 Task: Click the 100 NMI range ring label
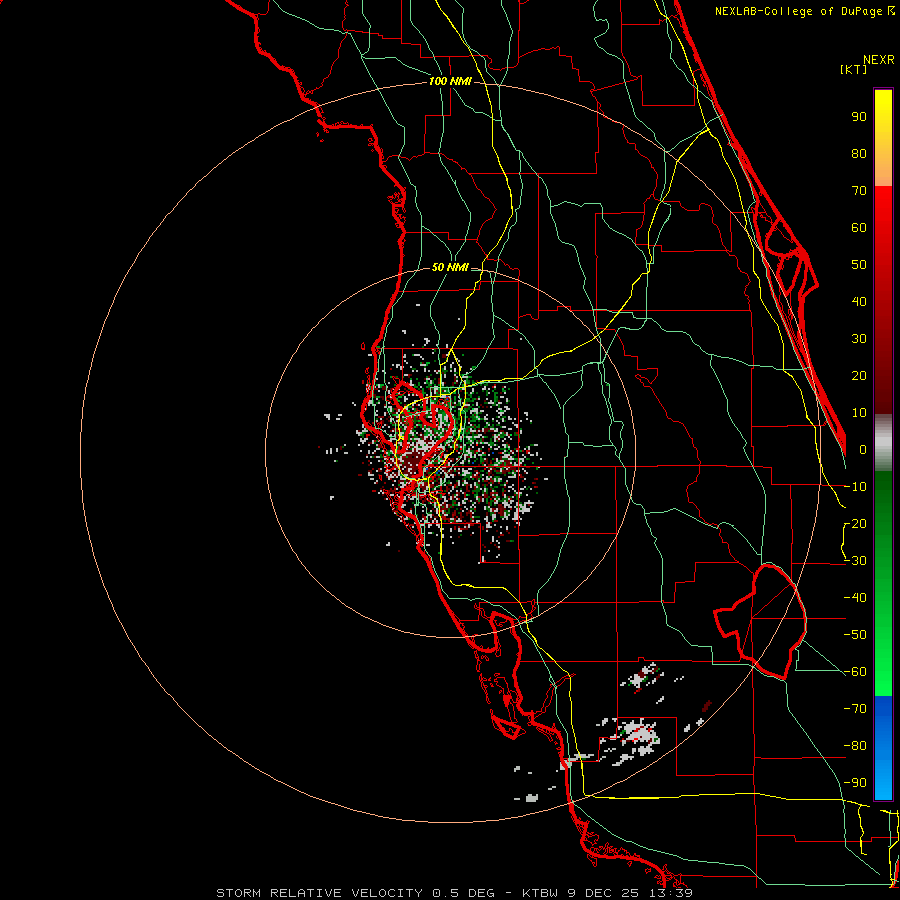click(x=450, y=81)
